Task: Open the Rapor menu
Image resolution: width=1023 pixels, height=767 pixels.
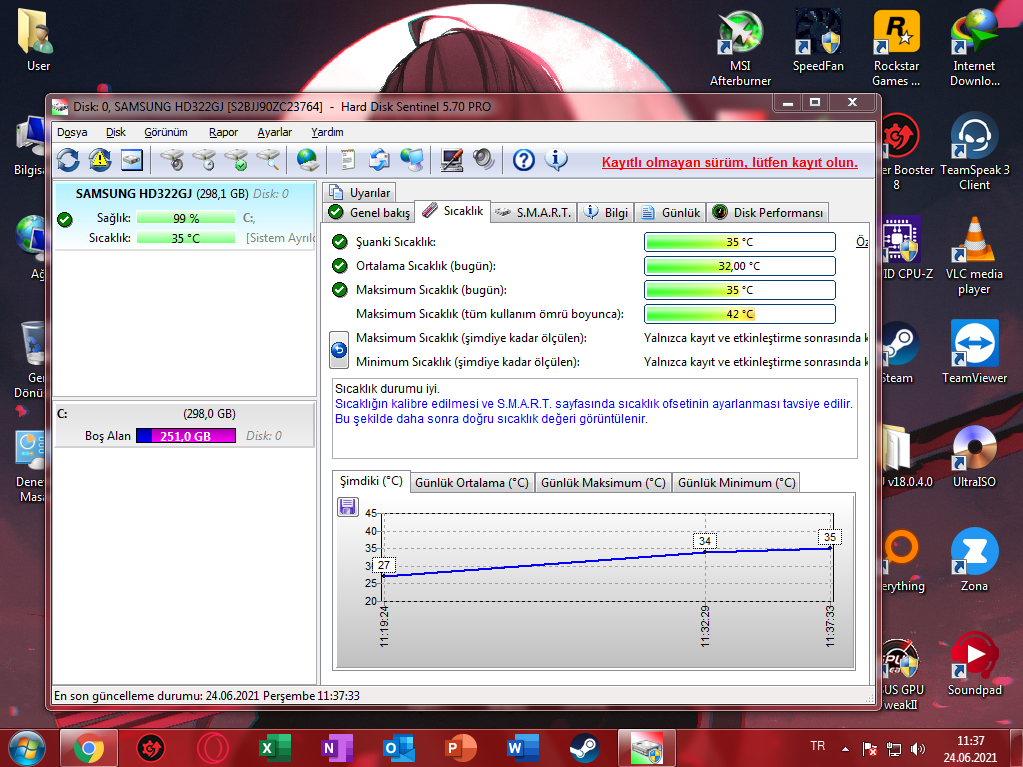Action: point(223,132)
